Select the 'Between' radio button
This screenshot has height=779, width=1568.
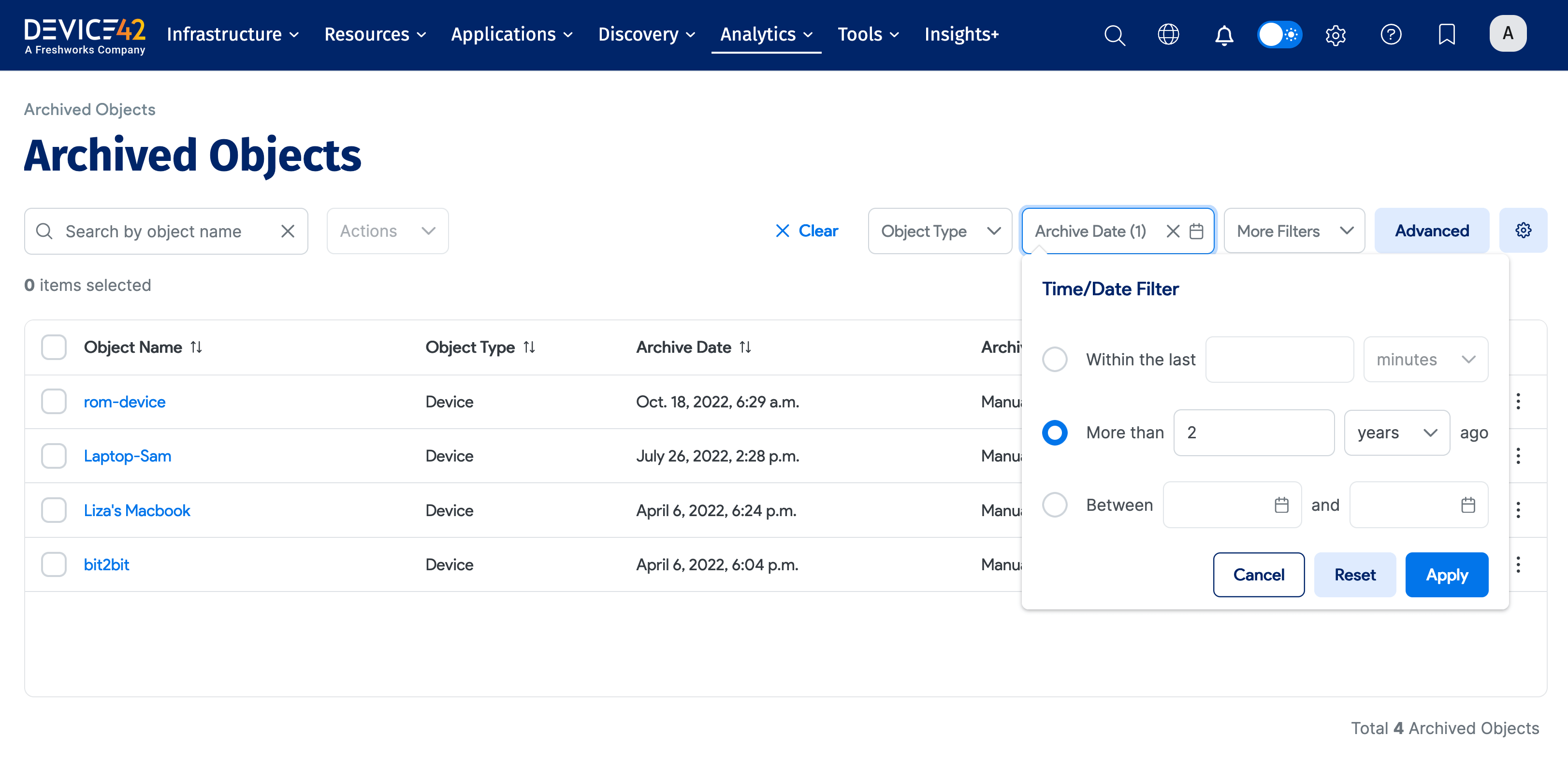point(1055,505)
